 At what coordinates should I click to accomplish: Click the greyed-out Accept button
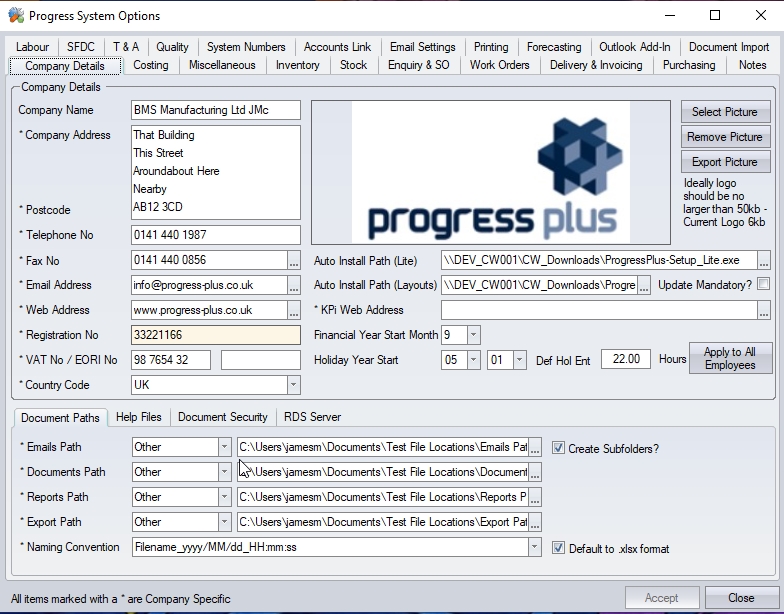[662, 598]
